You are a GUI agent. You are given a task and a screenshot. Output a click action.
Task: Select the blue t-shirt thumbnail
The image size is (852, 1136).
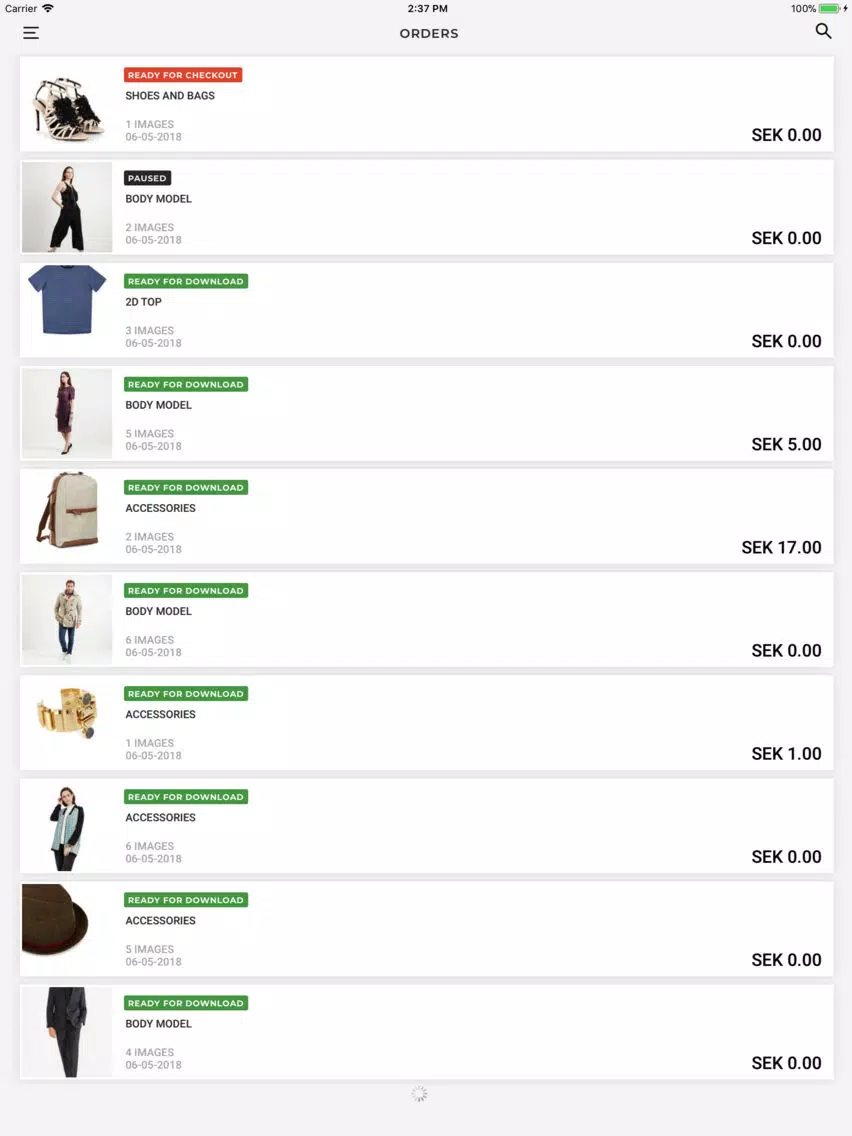click(x=67, y=310)
